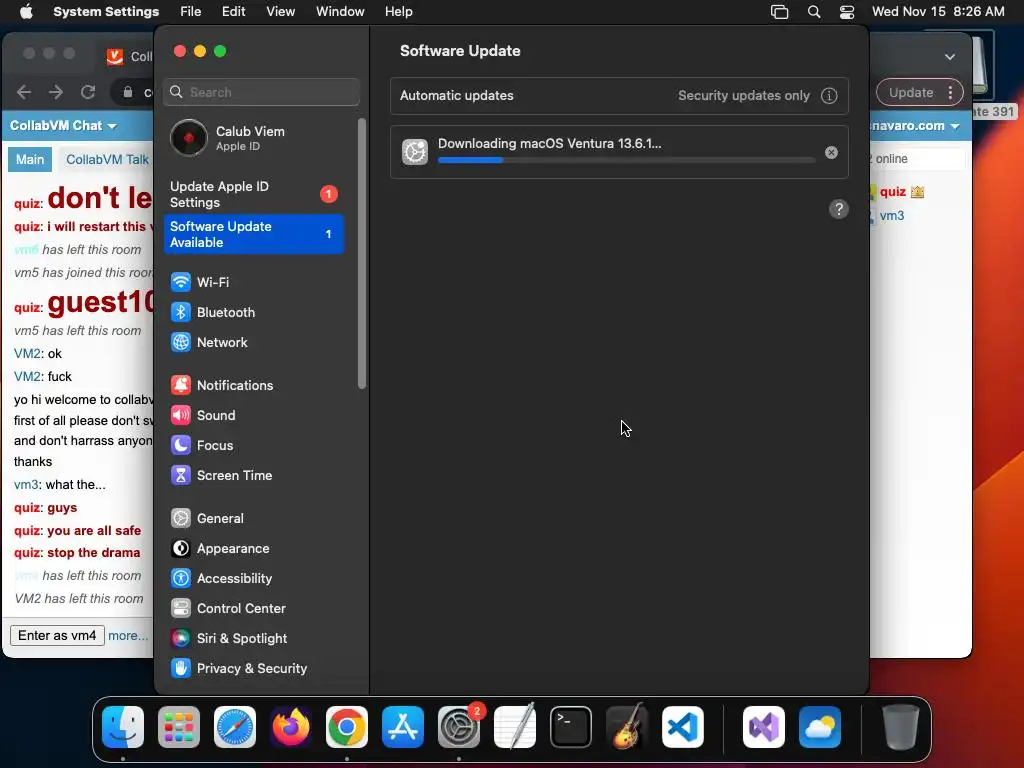Viewport: 1024px width, 768px height.
Task: Open the Help menu
Action: point(398,12)
